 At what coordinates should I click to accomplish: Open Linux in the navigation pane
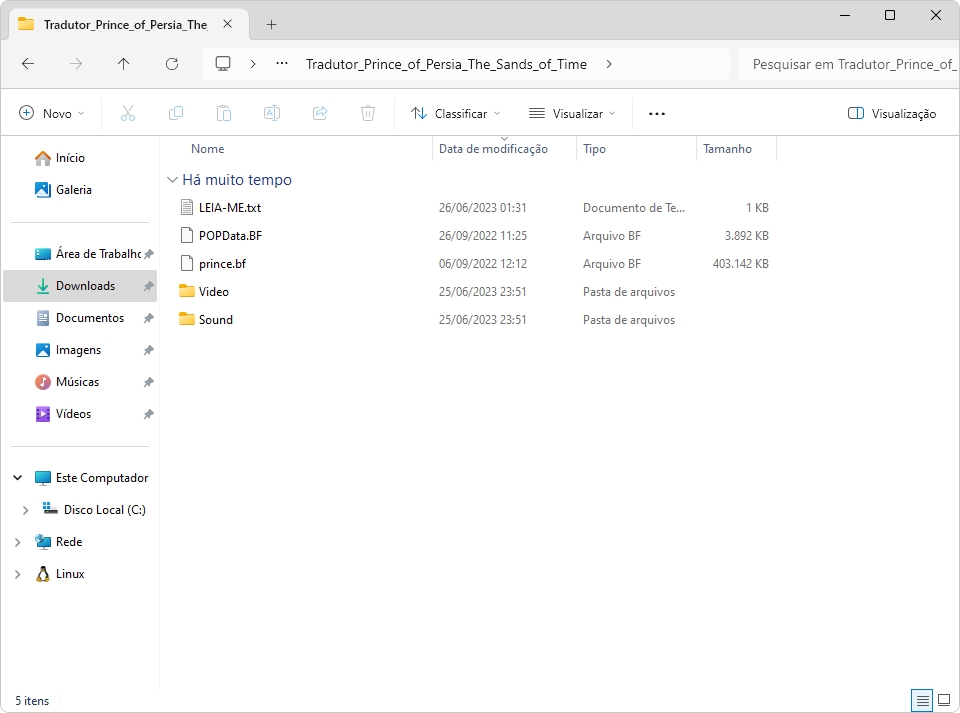(60, 573)
